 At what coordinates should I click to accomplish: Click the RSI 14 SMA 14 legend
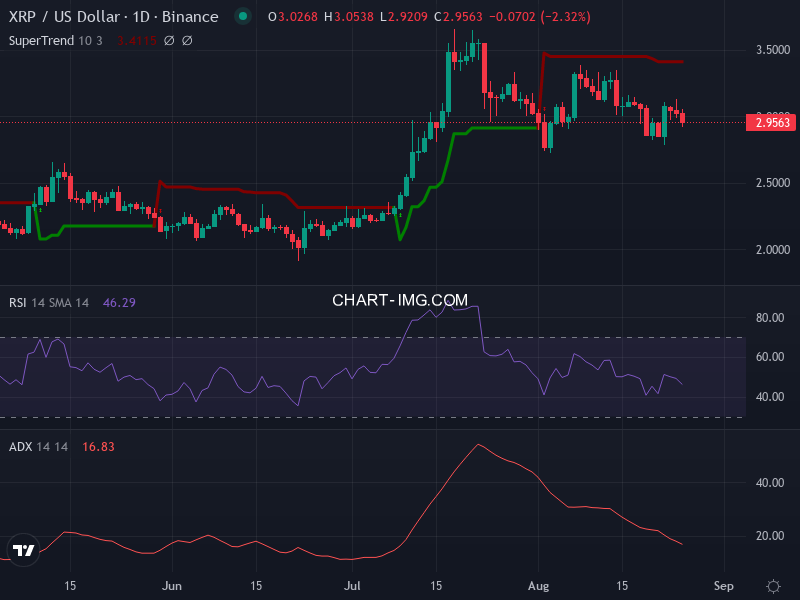pos(49,303)
